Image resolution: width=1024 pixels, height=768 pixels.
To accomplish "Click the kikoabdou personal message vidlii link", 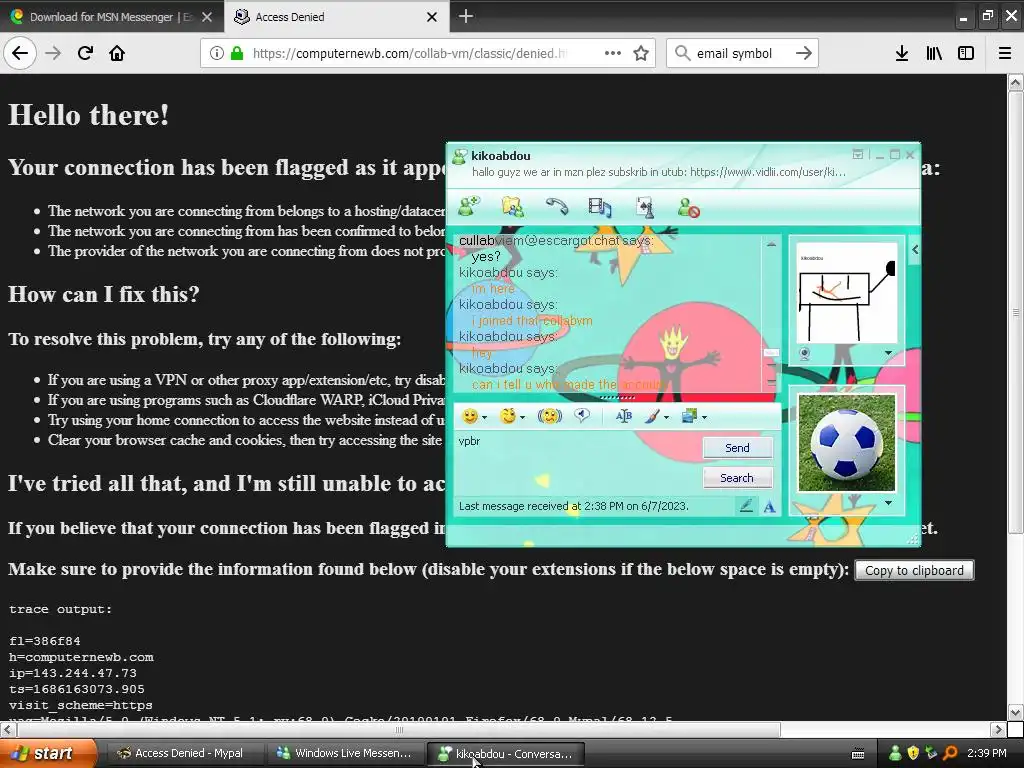I will tap(767, 172).
